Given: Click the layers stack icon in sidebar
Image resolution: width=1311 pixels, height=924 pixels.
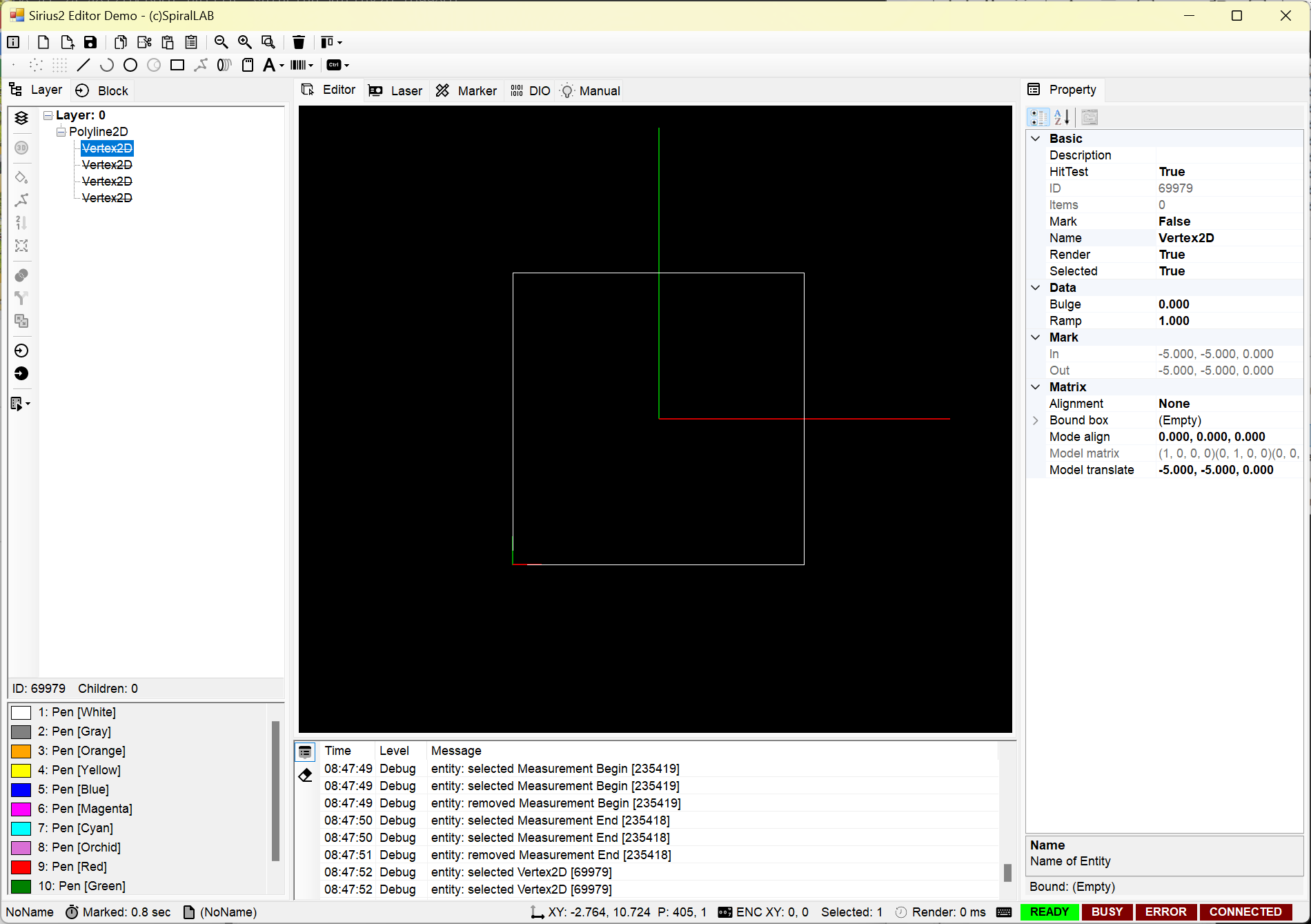Looking at the screenshot, I should 21,118.
